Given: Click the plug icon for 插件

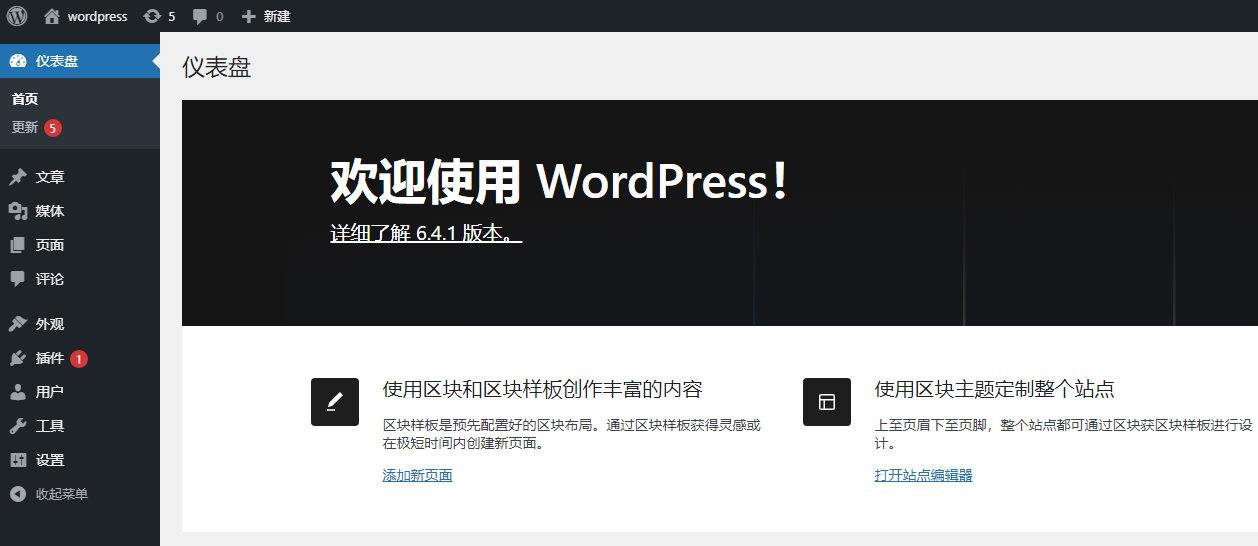Looking at the screenshot, I should click(18, 358).
